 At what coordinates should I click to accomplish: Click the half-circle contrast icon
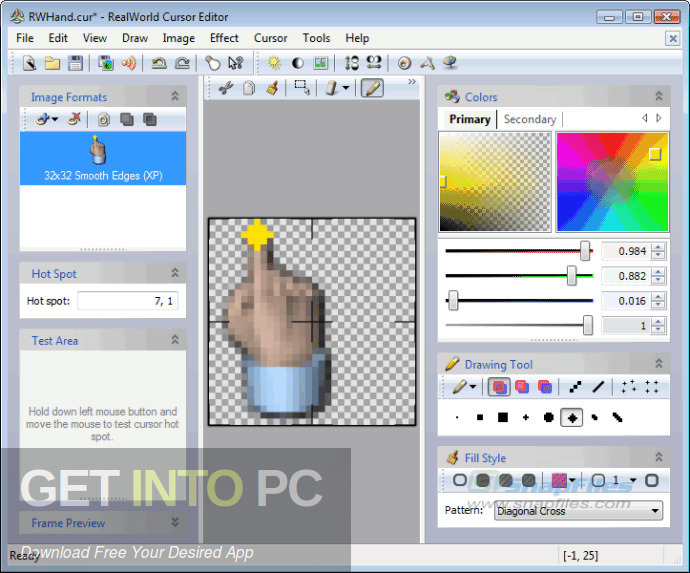pos(298,63)
